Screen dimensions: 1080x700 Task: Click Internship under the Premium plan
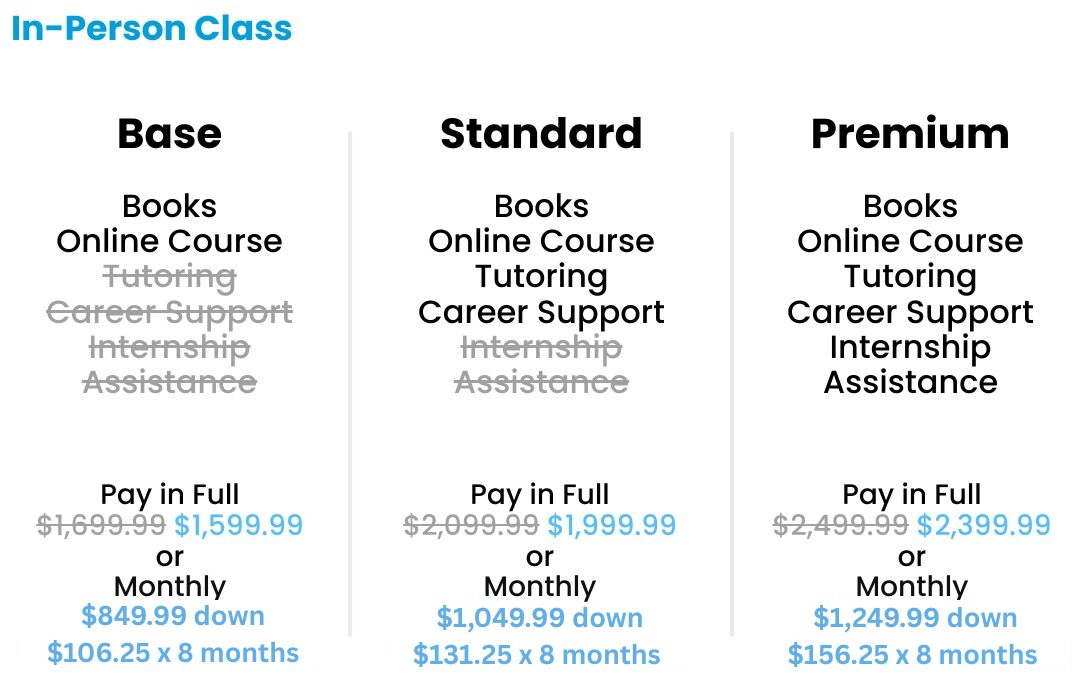point(910,347)
